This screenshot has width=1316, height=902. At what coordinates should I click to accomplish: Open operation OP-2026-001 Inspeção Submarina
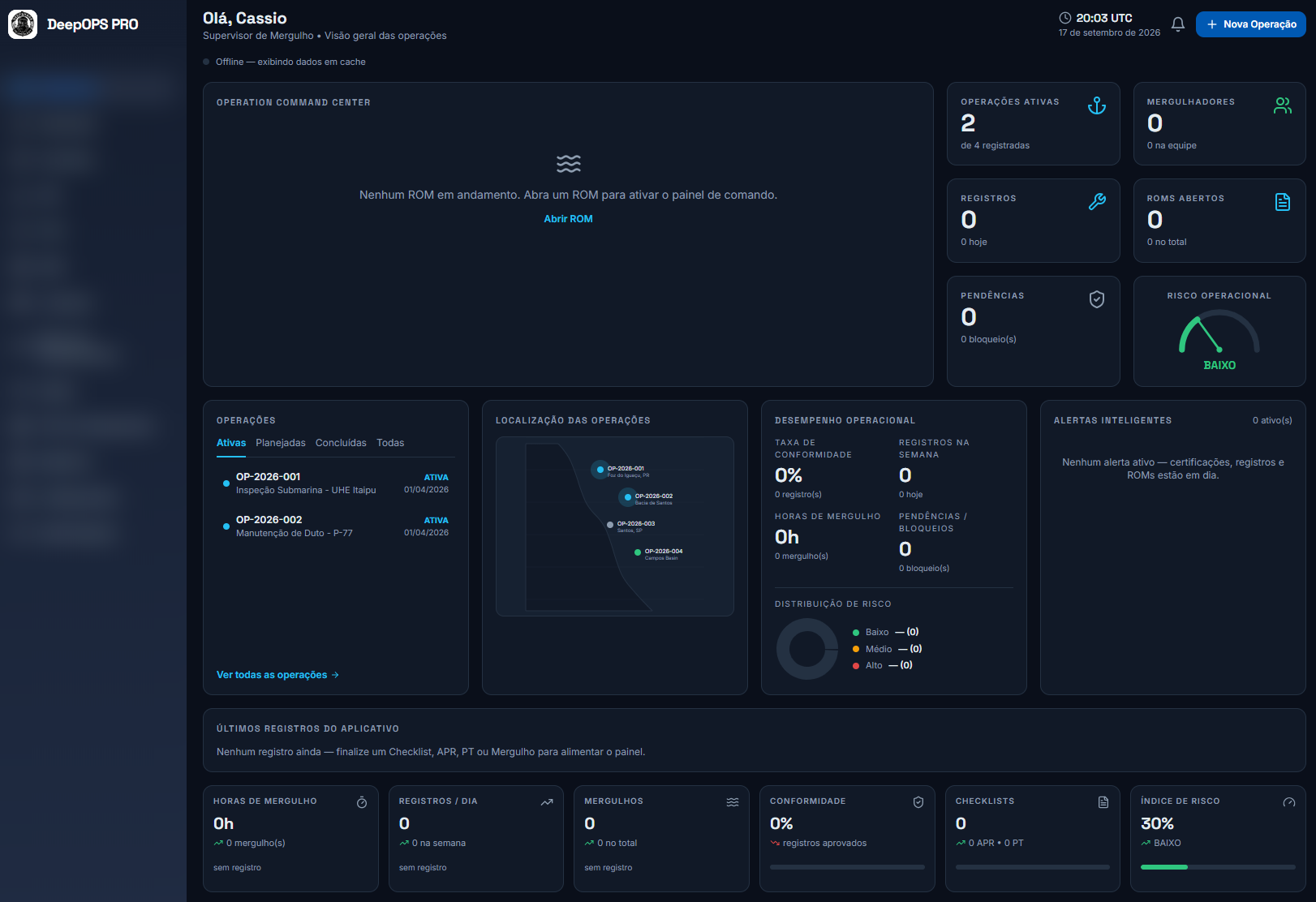336,483
